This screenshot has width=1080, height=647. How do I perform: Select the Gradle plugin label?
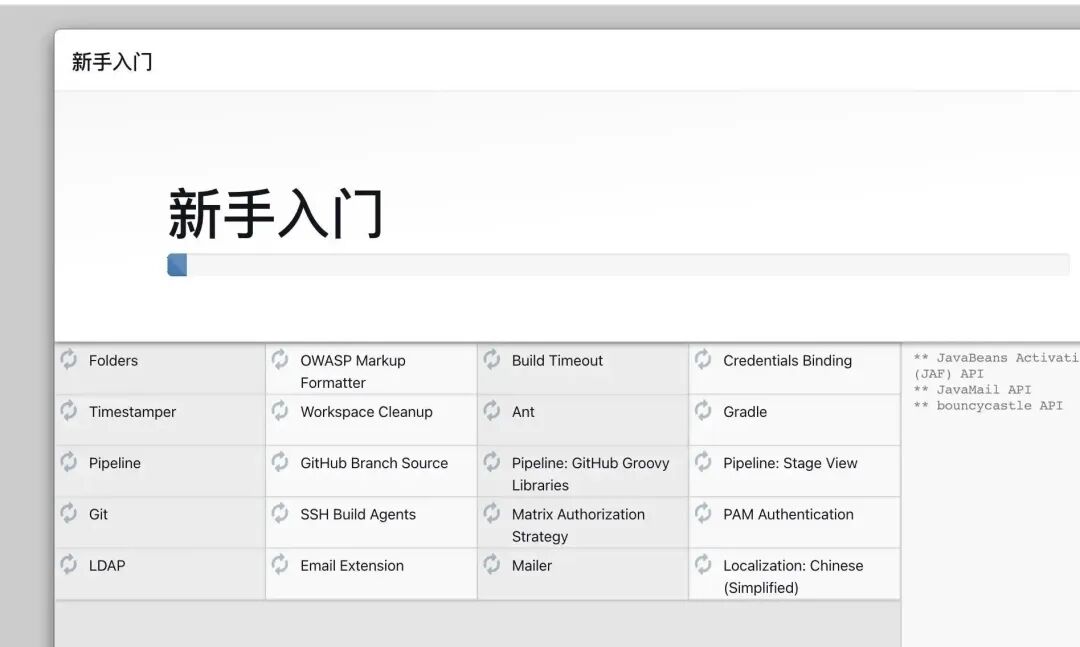(x=745, y=412)
